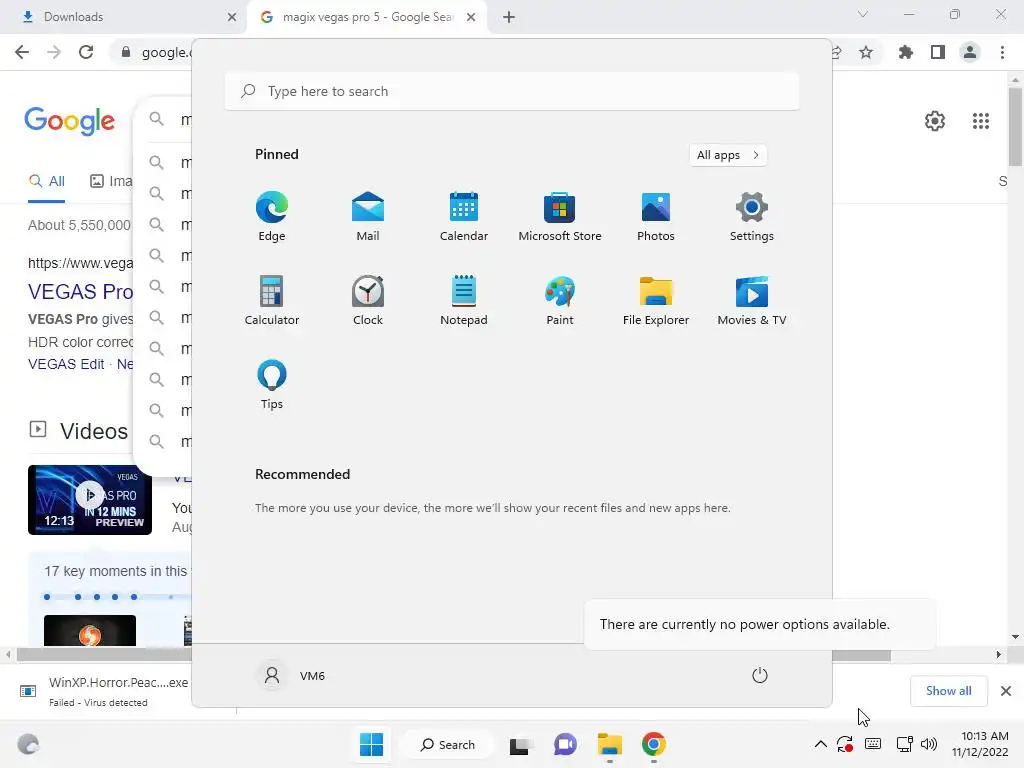
Task: Click the Google logo
Action: 69,121
